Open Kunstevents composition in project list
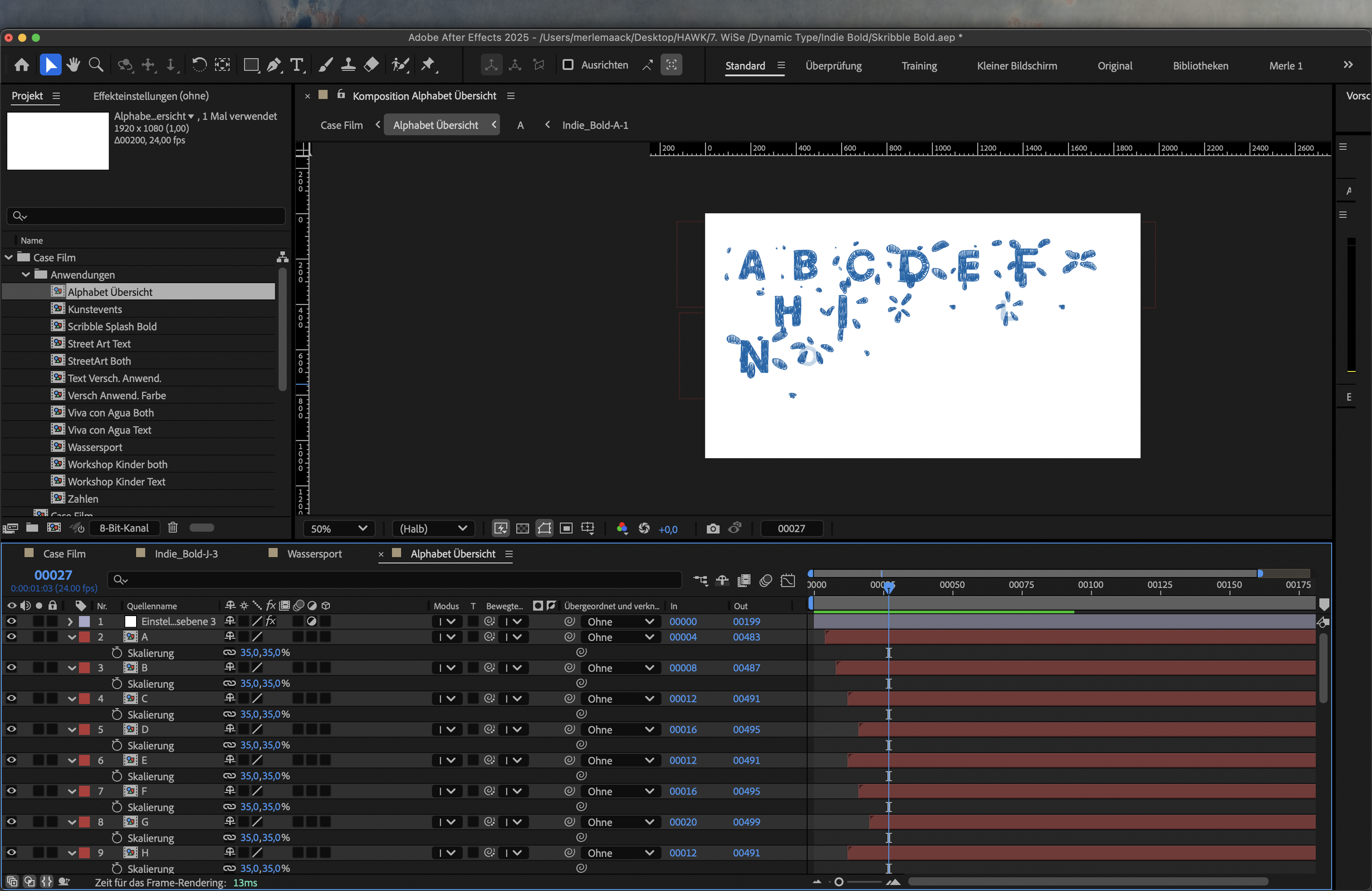Viewport: 1372px width, 891px height. pos(94,309)
